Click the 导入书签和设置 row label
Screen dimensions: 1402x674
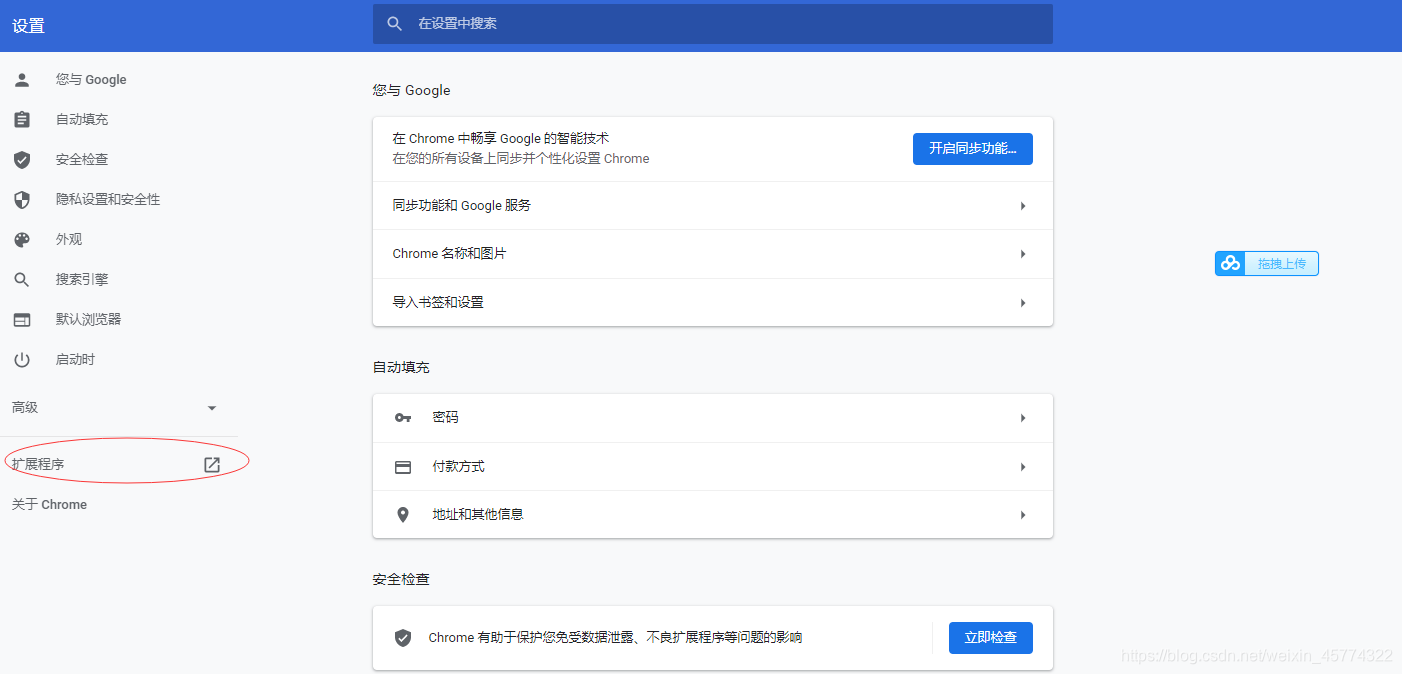coord(438,303)
